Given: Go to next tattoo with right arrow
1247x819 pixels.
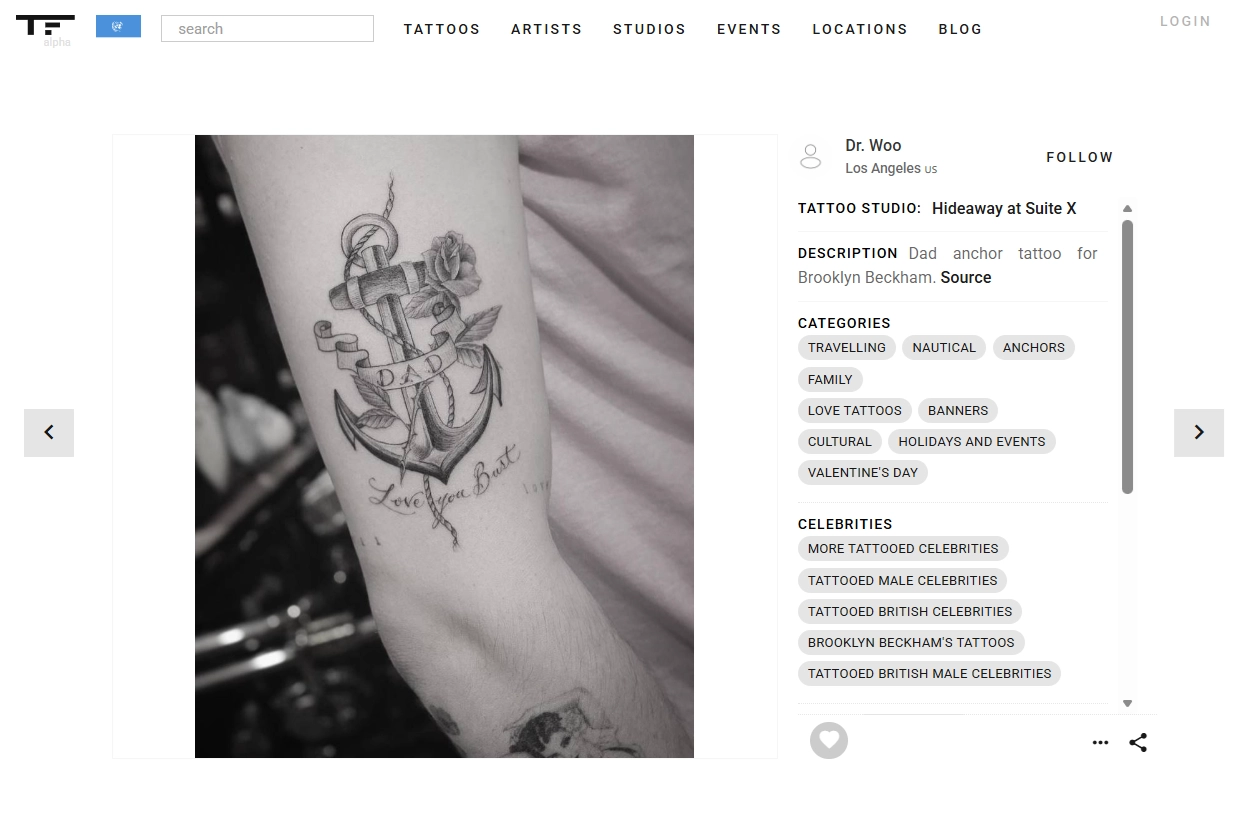Looking at the screenshot, I should pos(1198,433).
